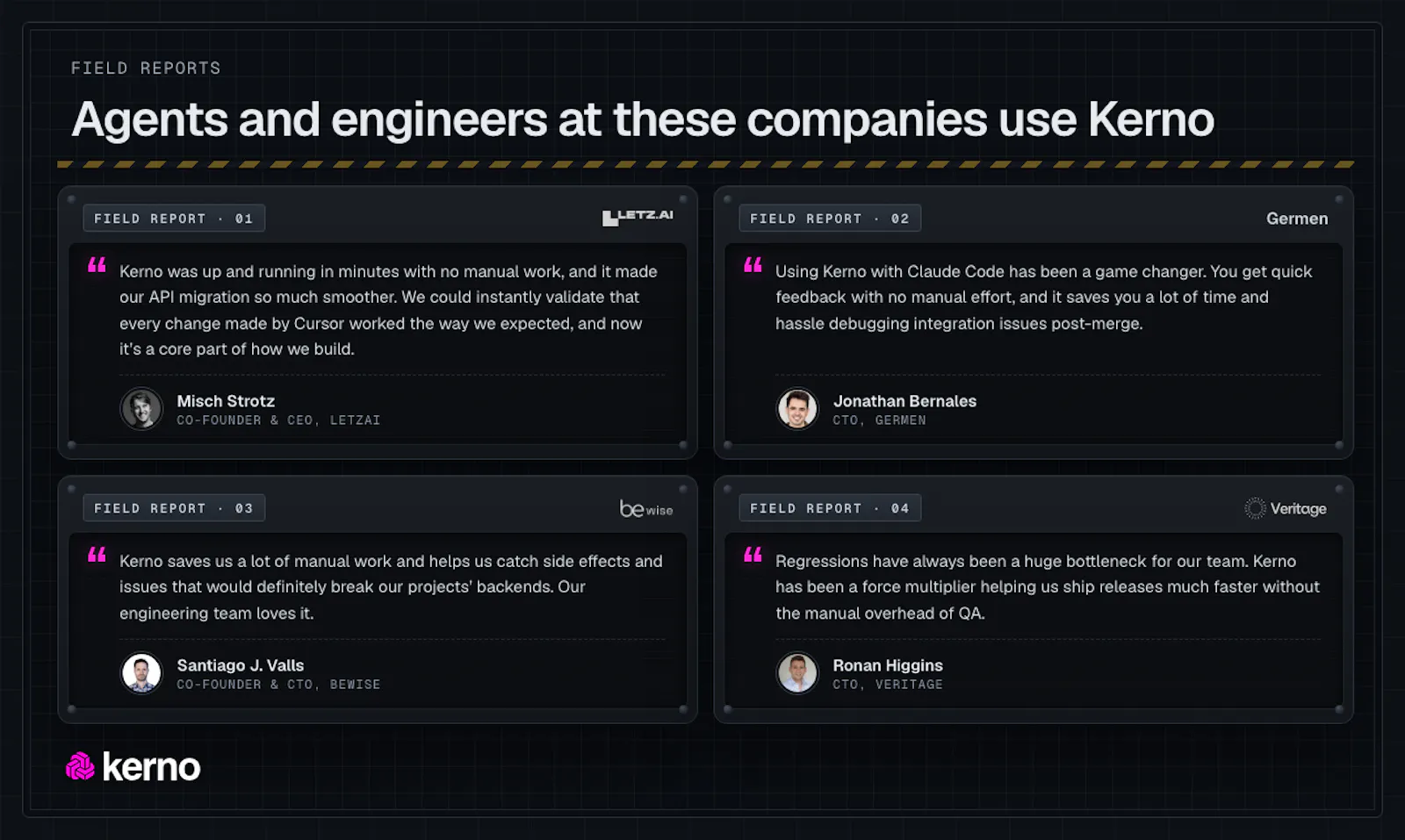Image resolution: width=1405 pixels, height=840 pixels.
Task: Click the pink quote mark in report 01
Action: tap(97, 265)
